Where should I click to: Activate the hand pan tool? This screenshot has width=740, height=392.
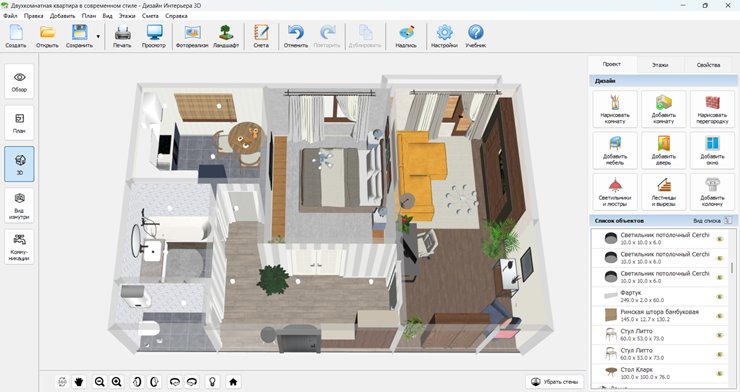[x=79, y=382]
